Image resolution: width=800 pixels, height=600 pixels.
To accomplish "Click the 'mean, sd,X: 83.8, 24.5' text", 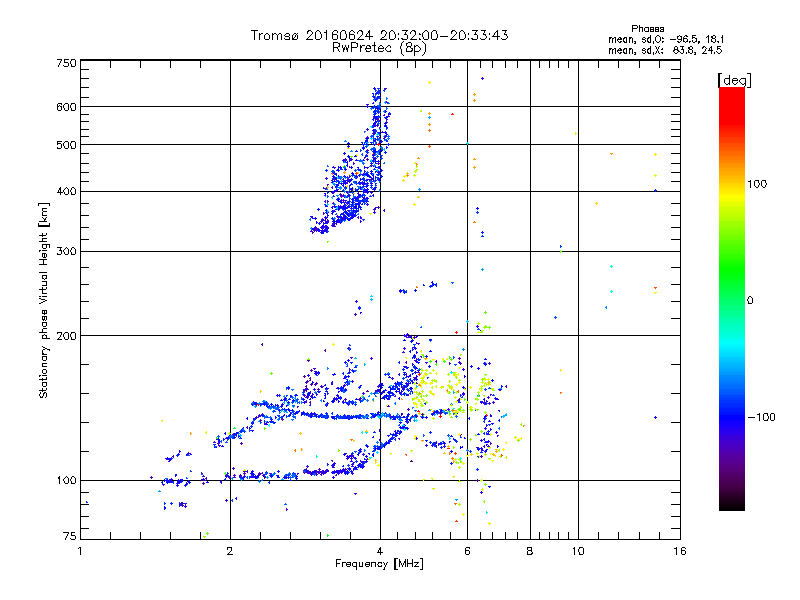I will coord(665,50).
